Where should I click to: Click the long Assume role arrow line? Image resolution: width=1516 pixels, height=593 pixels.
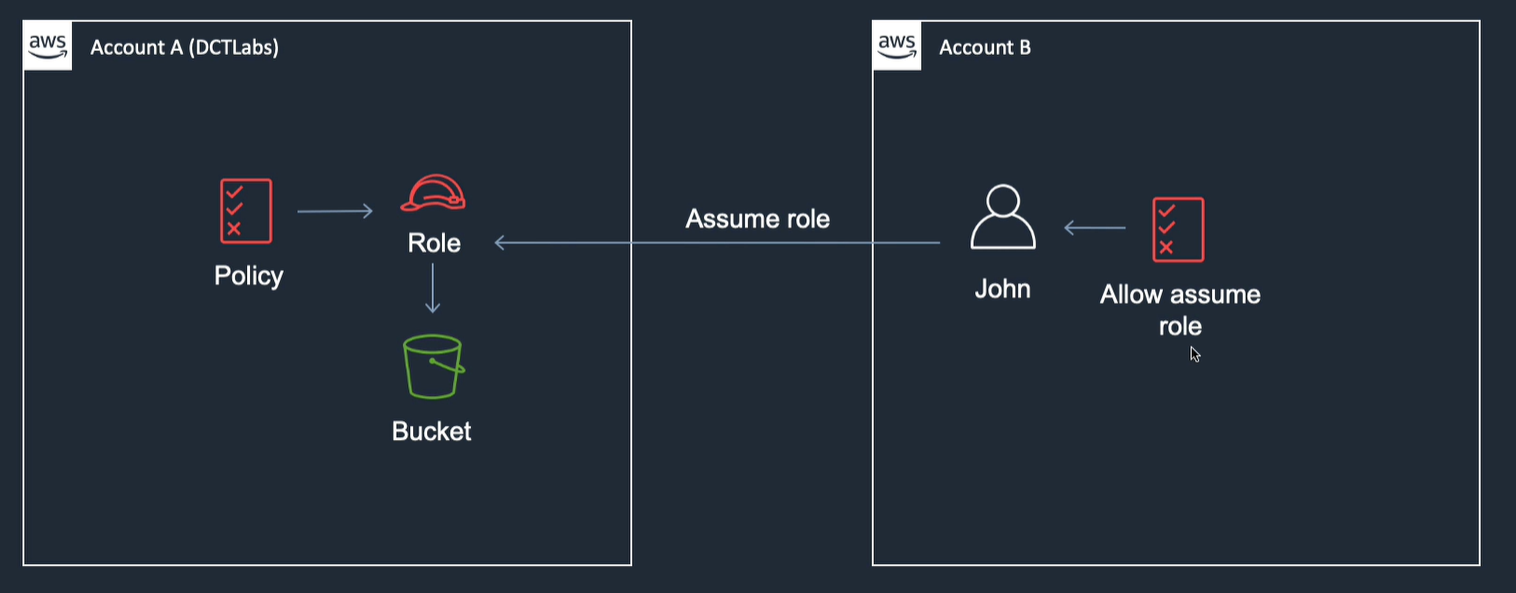[718, 242]
